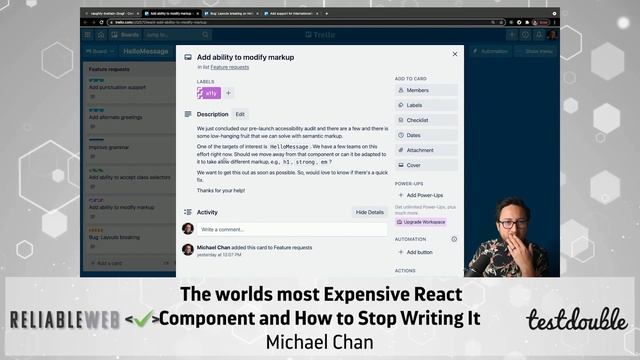Open the browser three-dot menu
The height and width of the screenshot is (360, 640).
(x=555, y=22)
